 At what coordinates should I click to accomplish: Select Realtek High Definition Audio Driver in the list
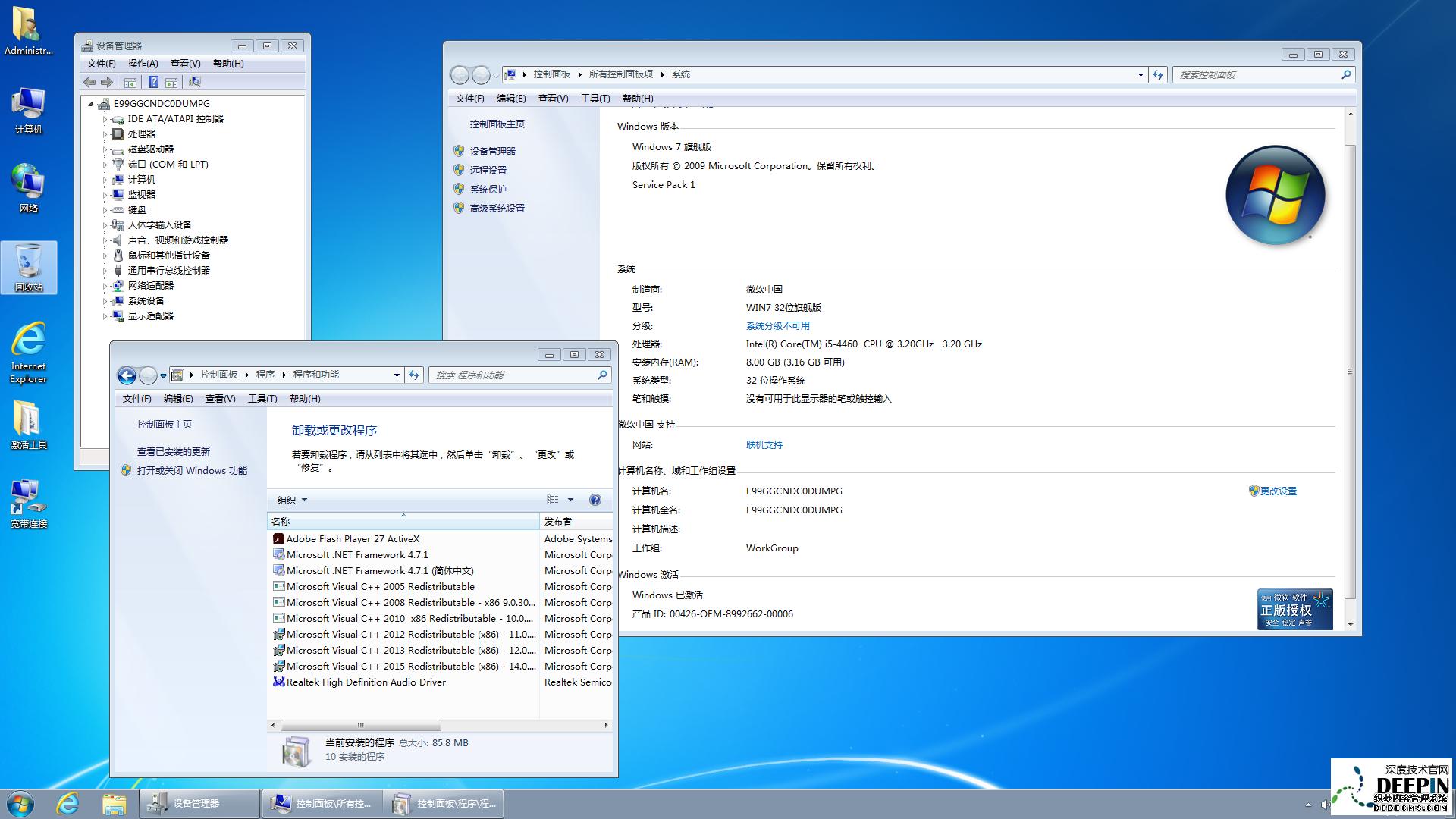point(365,682)
